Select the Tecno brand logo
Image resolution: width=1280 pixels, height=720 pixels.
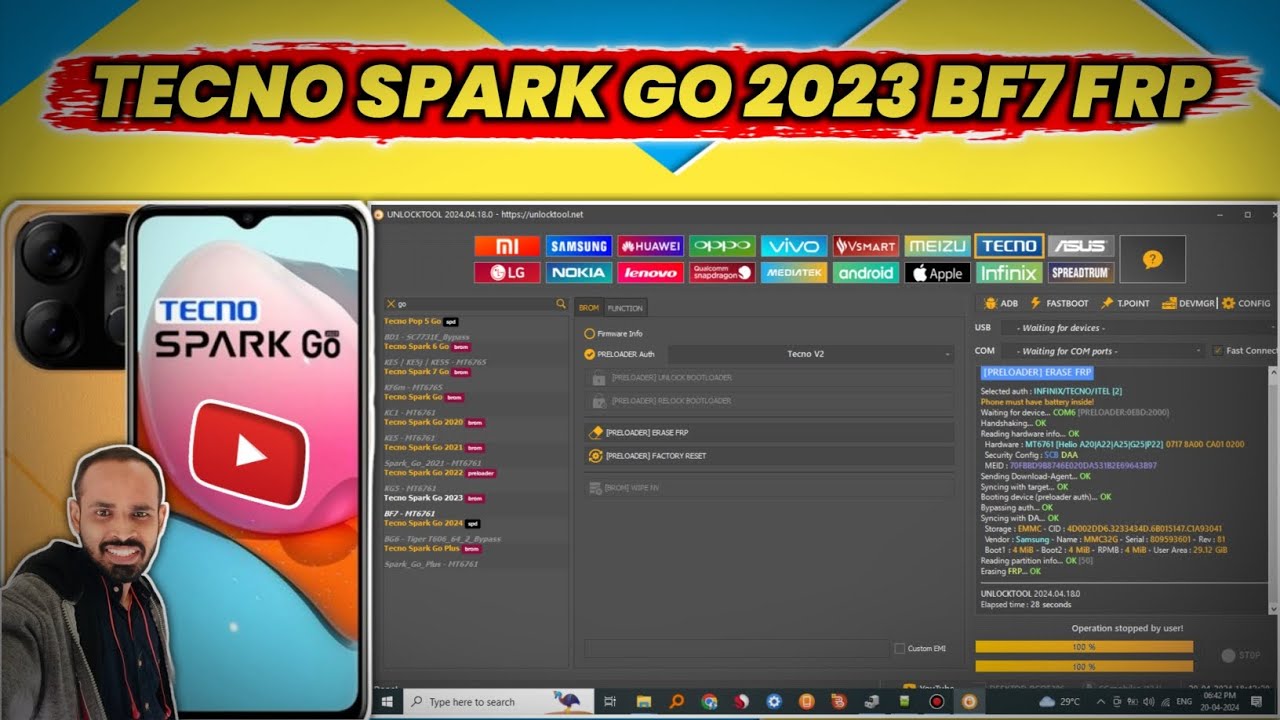pos(1009,246)
